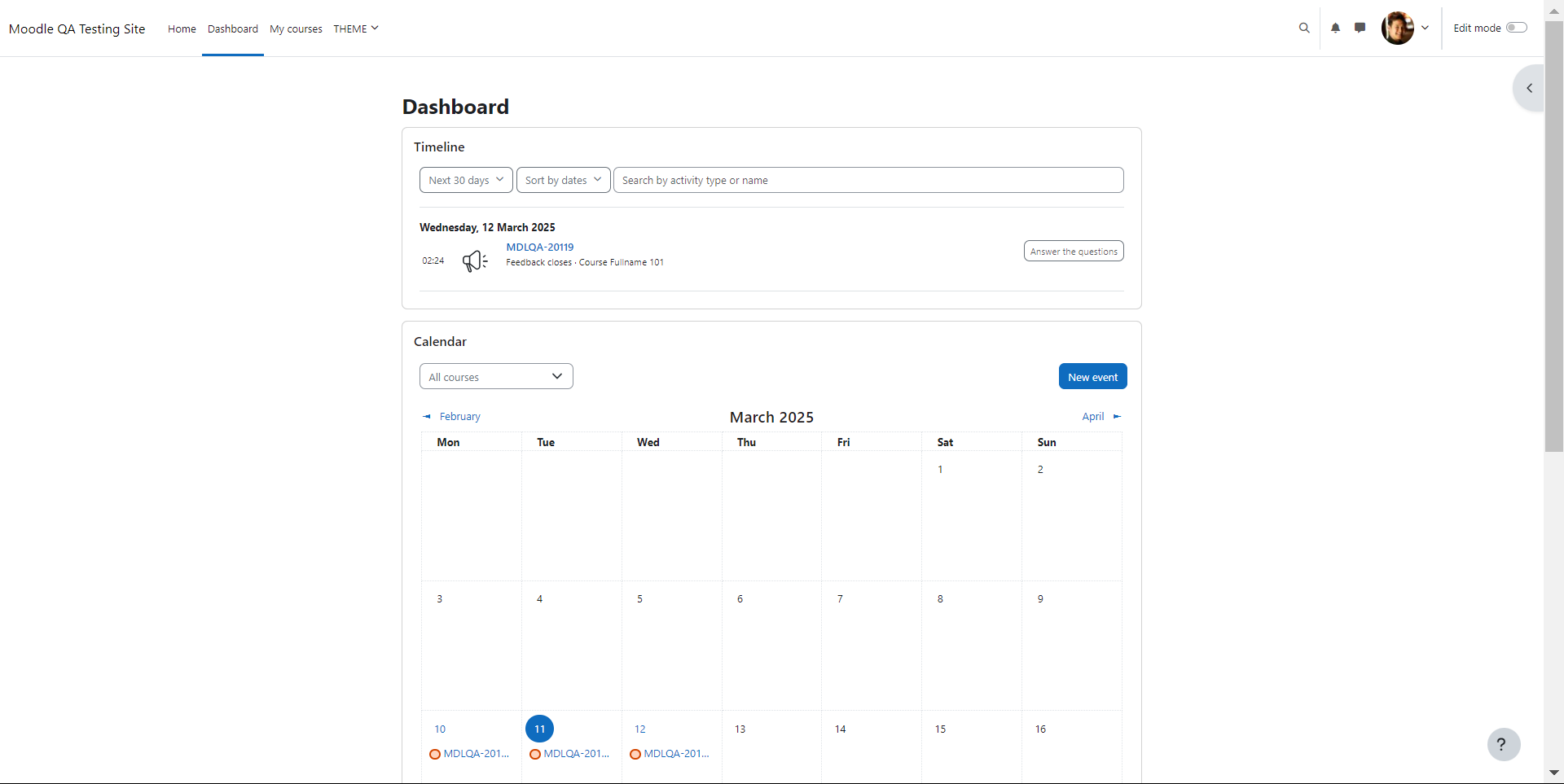Open the block drawer chevron

click(1529, 88)
